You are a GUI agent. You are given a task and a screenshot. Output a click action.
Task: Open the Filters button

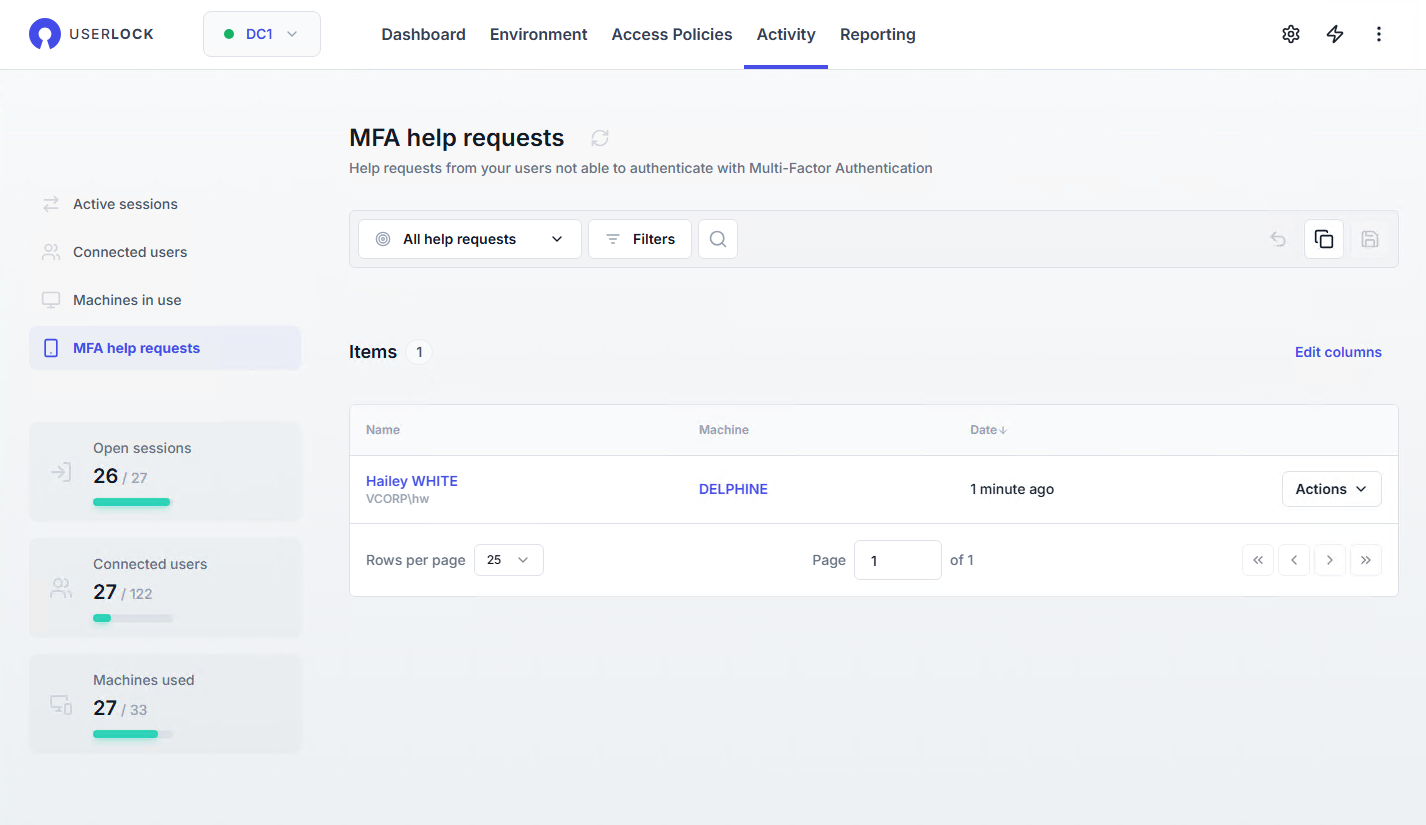click(x=640, y=239)
